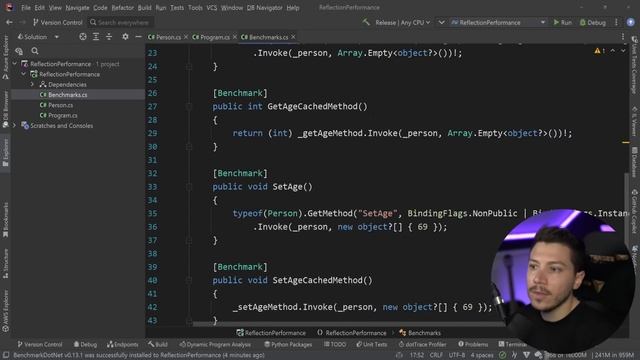Go to next highlighted problem arrow
This screenshot has height=360, width=640.
(623, 51)
